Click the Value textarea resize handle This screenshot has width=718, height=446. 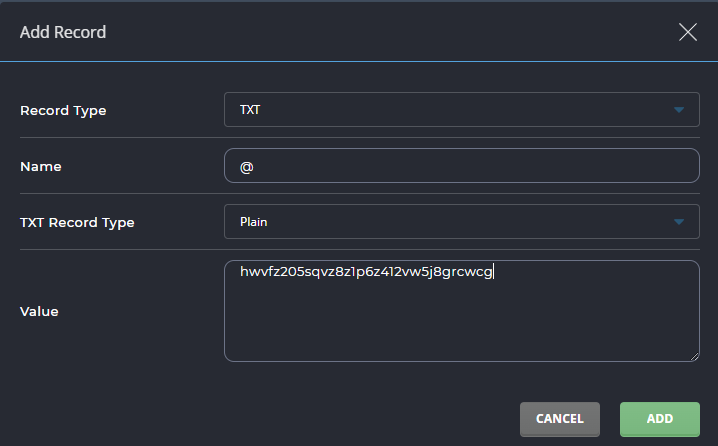pos(694,356)
